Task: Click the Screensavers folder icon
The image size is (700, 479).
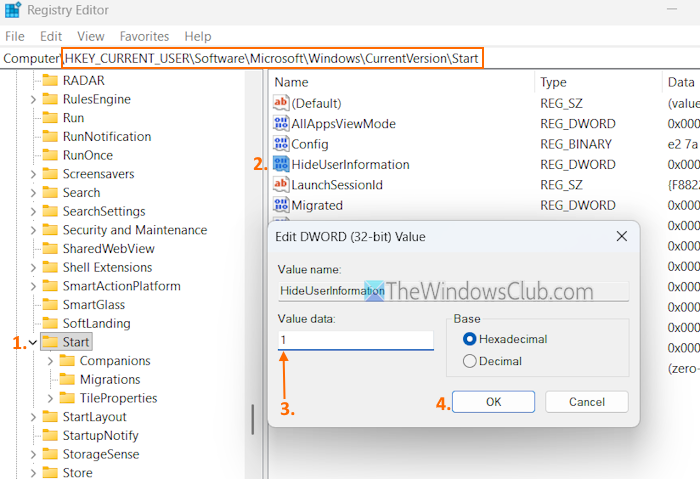Action: 50,174
